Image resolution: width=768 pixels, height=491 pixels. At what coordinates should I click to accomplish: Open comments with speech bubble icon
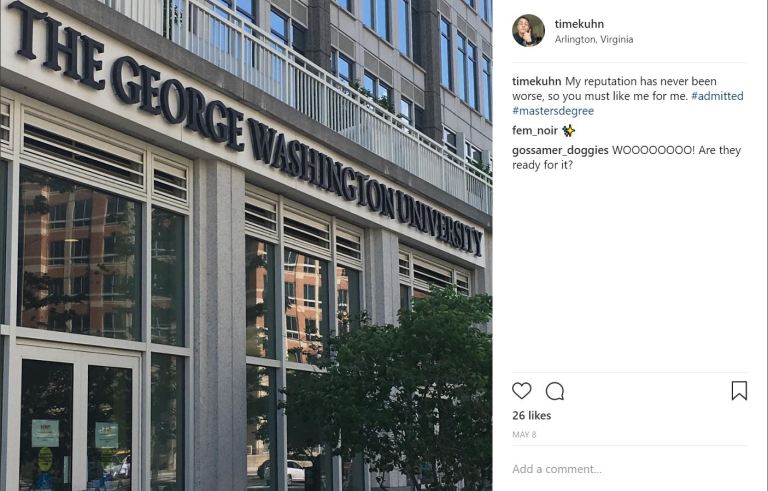tap(555, 392)
